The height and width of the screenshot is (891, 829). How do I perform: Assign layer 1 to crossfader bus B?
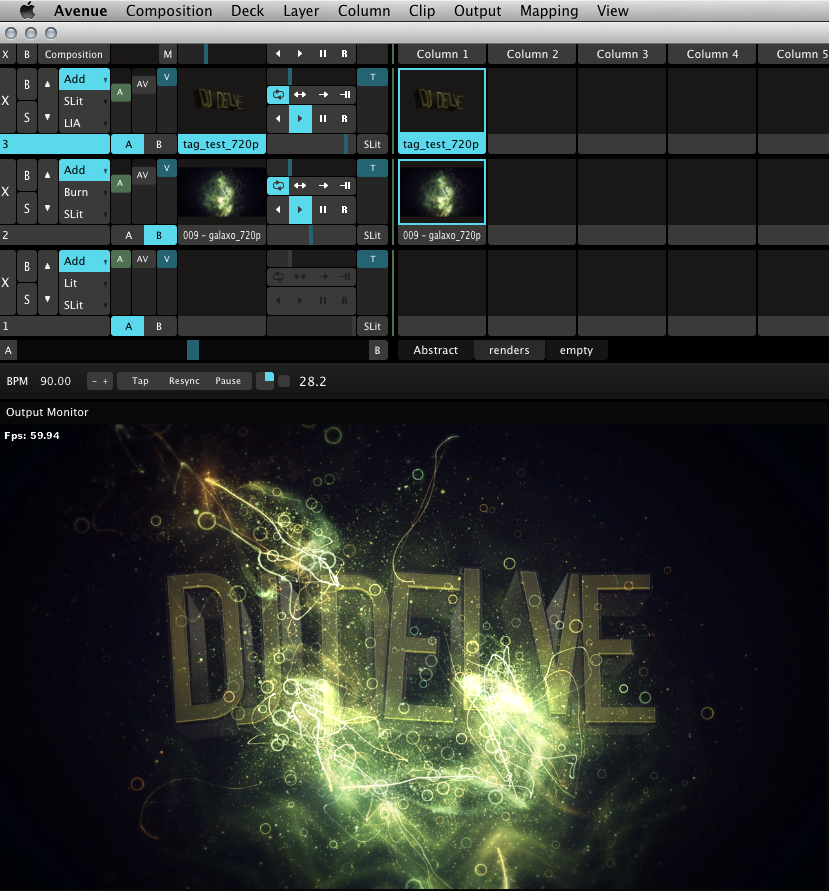158,326
